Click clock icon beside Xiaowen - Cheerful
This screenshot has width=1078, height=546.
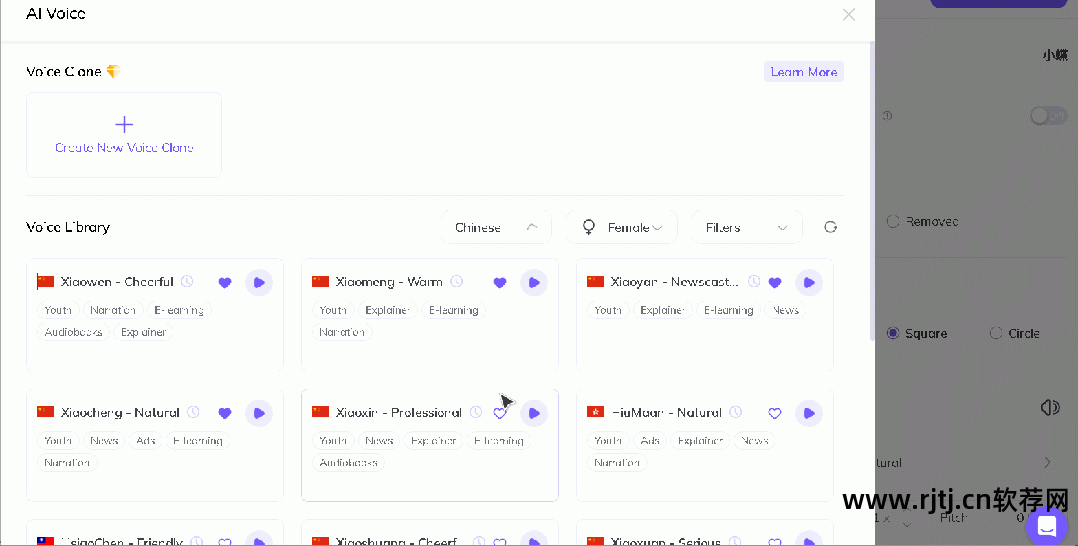point(187,282)
